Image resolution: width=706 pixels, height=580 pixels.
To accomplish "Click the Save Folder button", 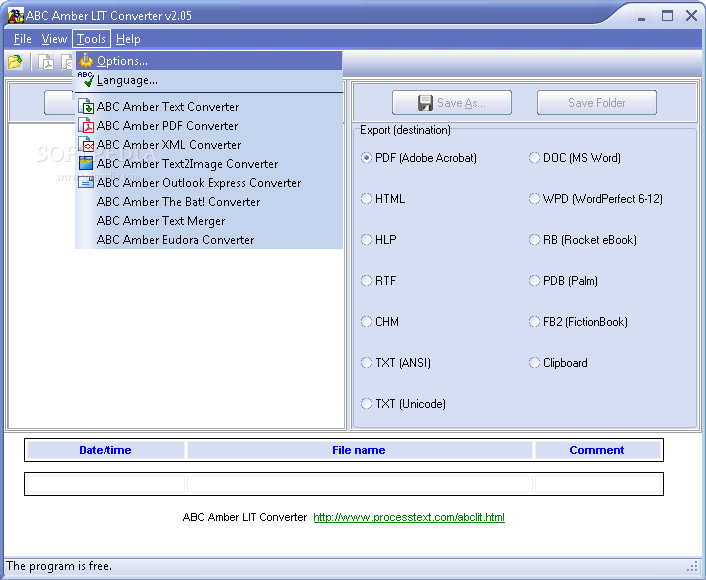I will click(597, 103).
